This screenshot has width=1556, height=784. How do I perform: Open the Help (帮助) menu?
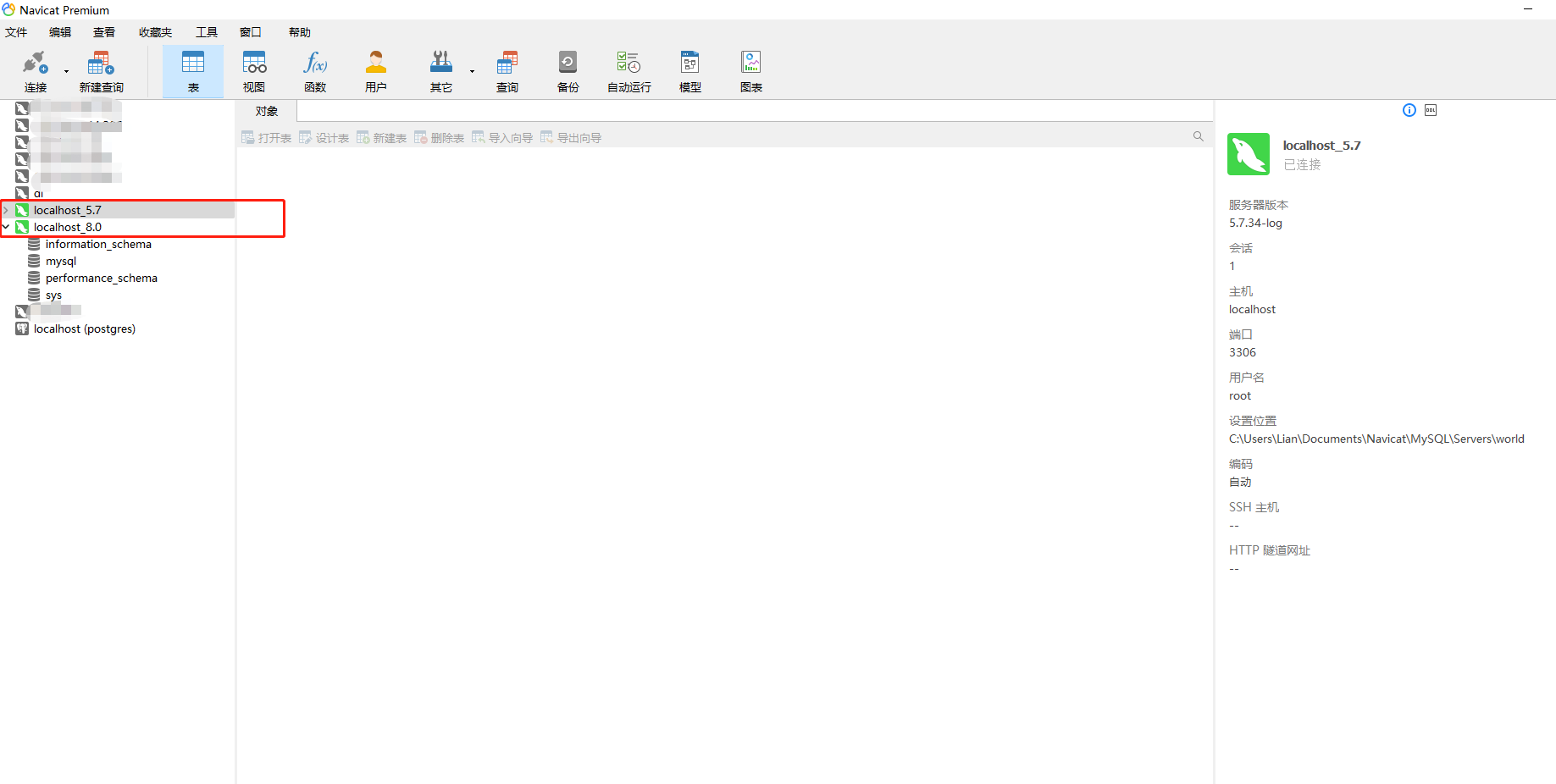(x=300, y=32)
